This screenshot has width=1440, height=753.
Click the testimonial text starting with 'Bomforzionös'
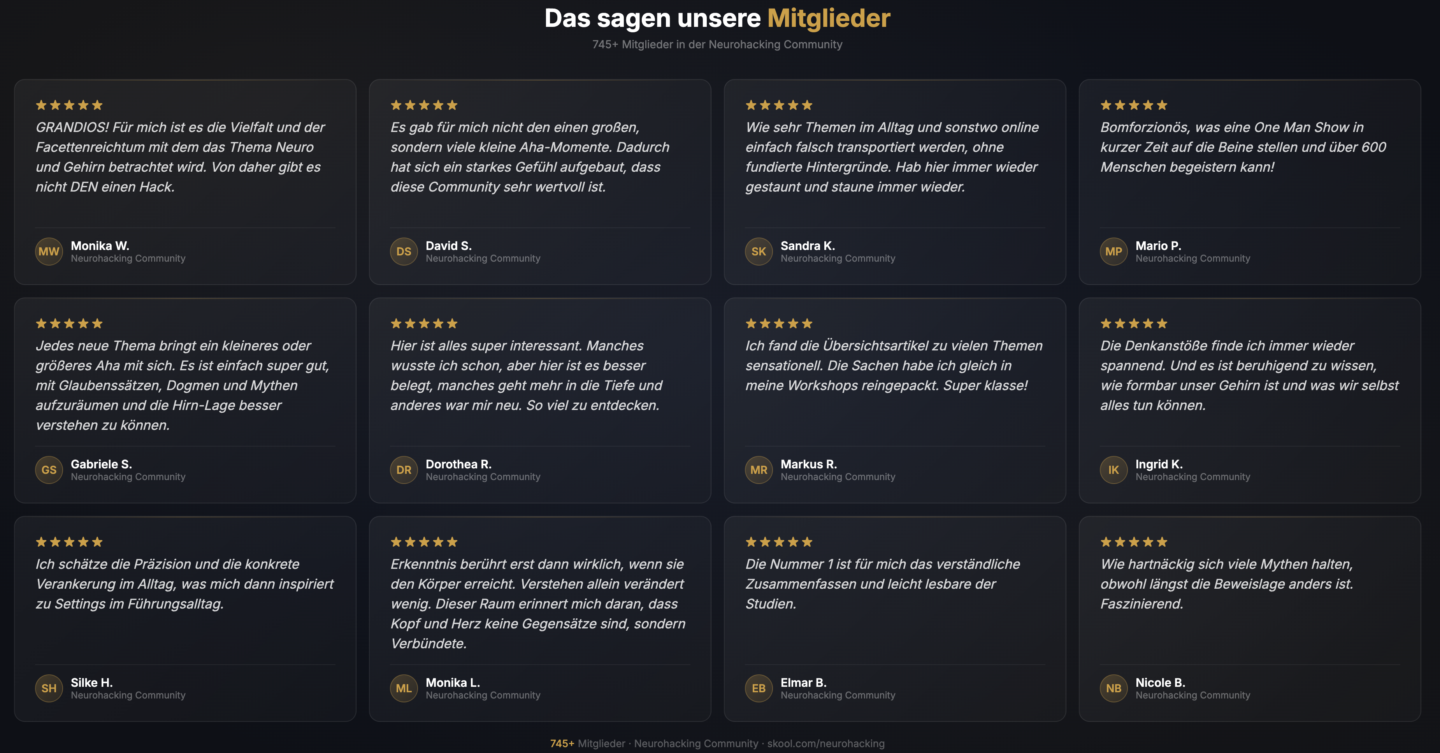[1245, 147]
